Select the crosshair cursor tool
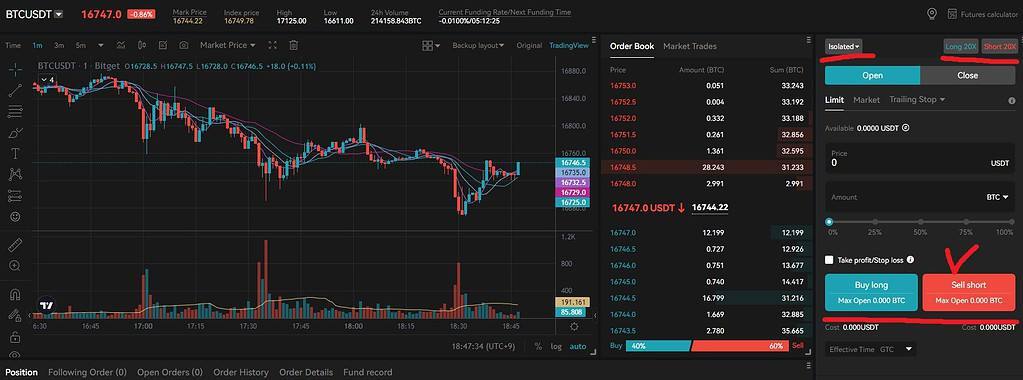Screen dimensions: 1023x380 click(15, 69)
